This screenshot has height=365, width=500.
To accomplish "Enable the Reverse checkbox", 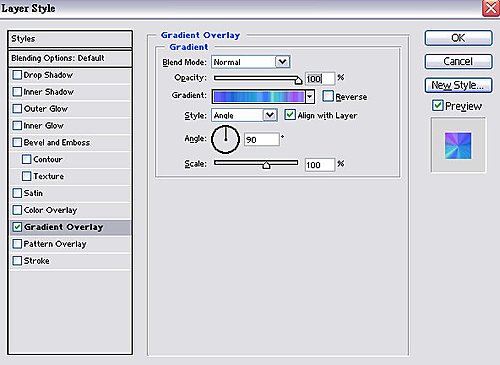I will [328, 96].
